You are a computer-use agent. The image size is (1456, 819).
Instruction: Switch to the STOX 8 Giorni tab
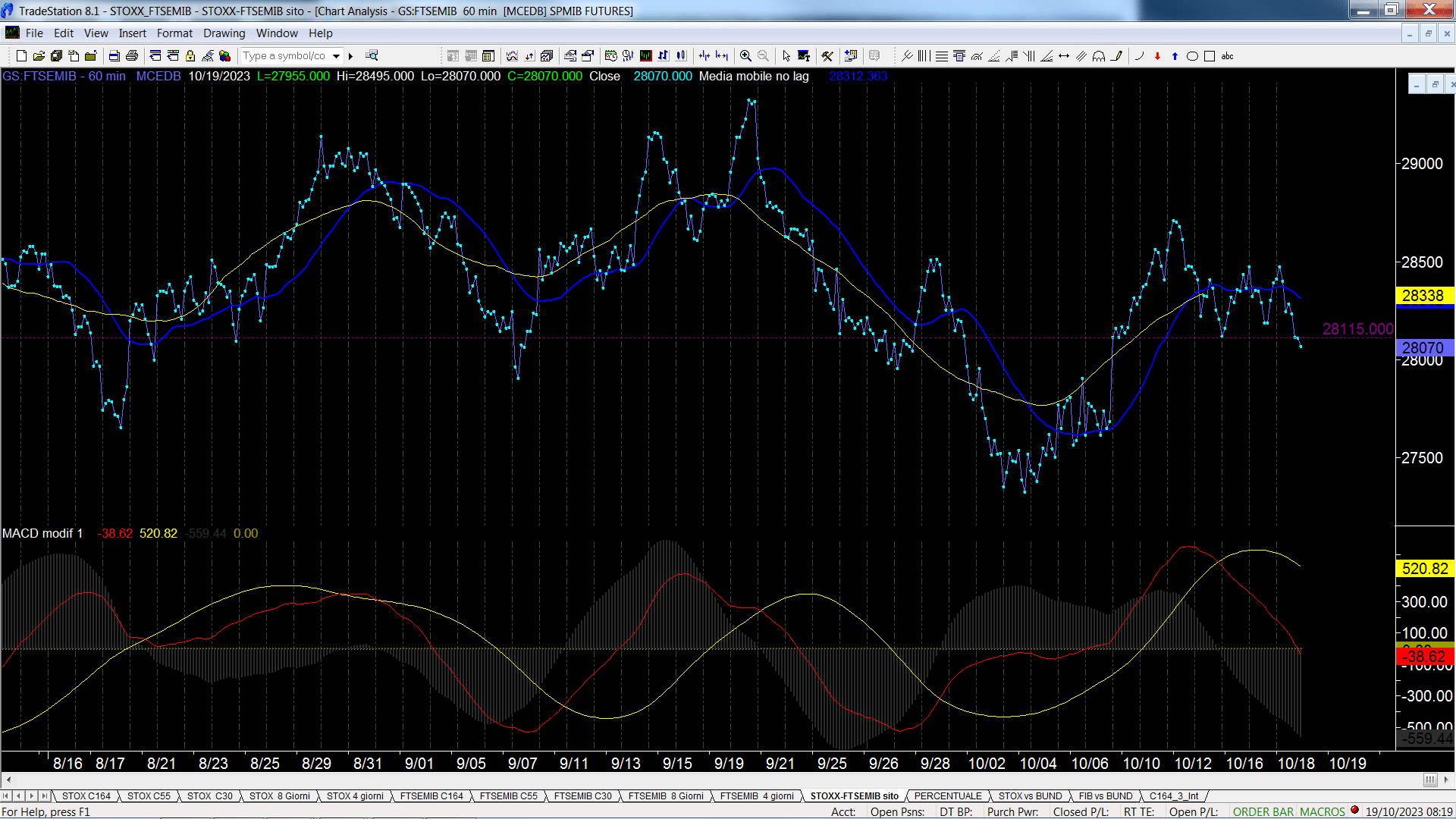(x=280, y=796)
